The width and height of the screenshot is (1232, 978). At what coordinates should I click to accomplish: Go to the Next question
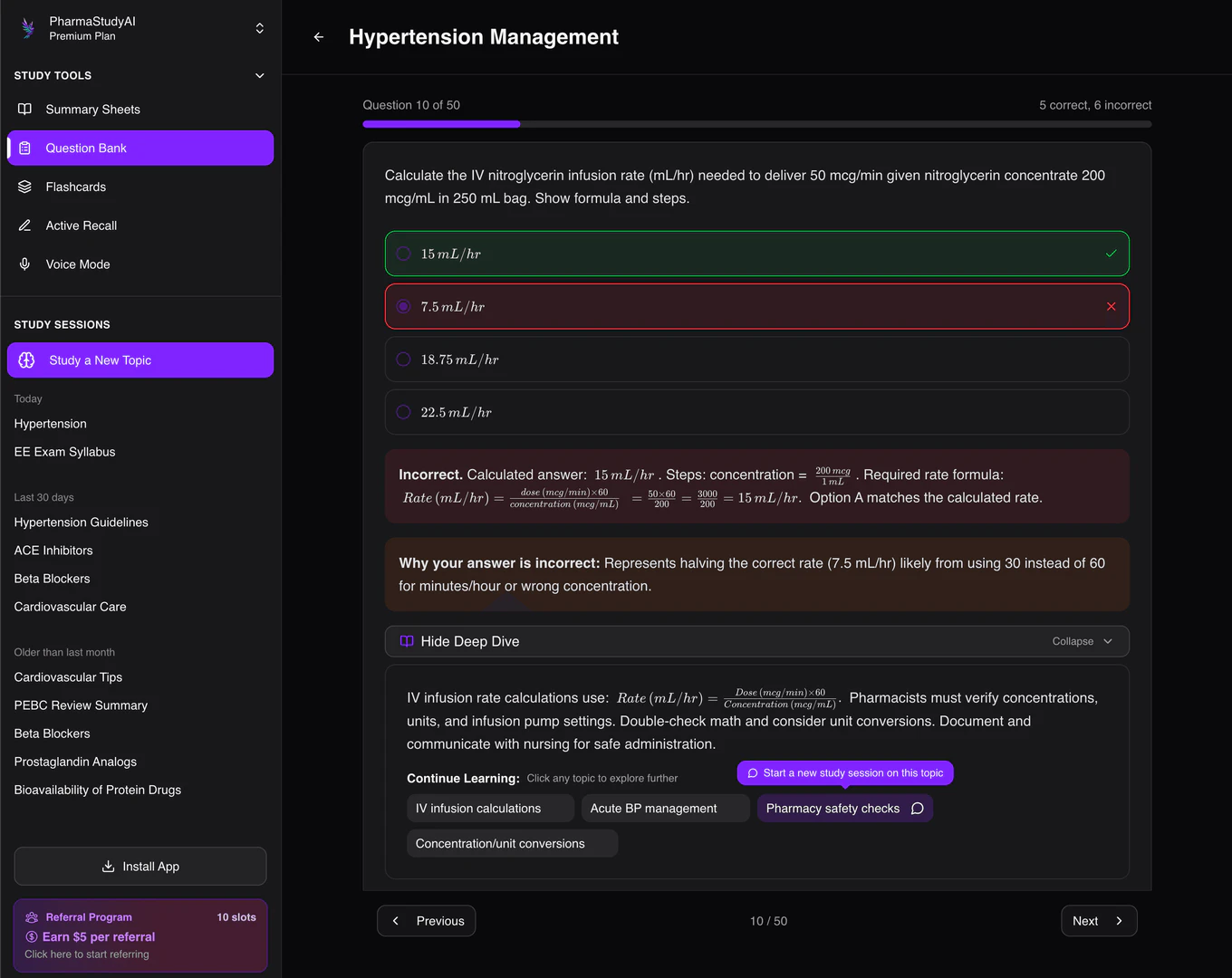click(1098, 920)
